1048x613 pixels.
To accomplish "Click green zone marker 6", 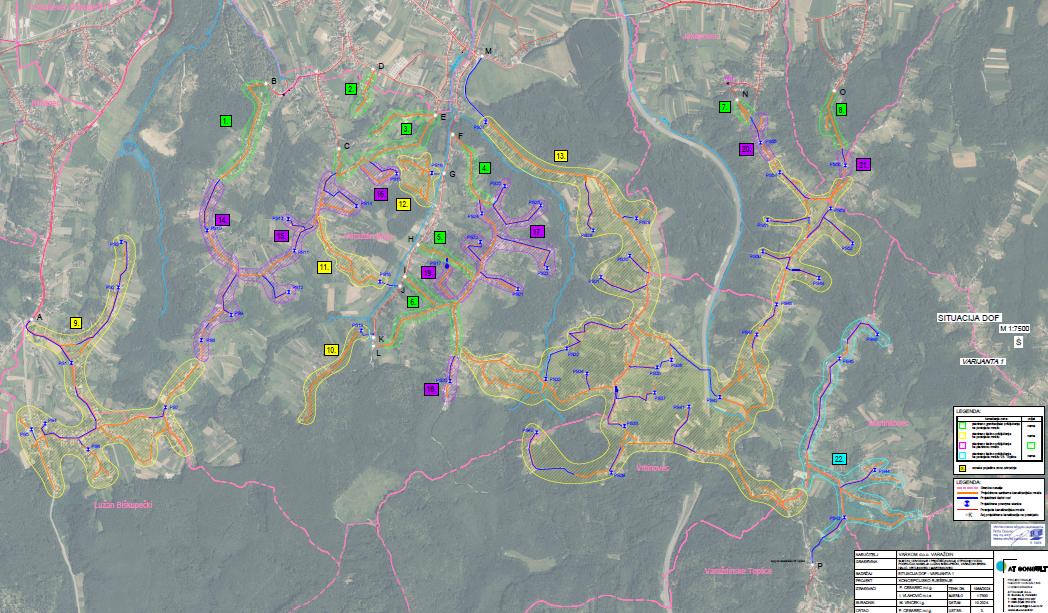I will [413, 301].
